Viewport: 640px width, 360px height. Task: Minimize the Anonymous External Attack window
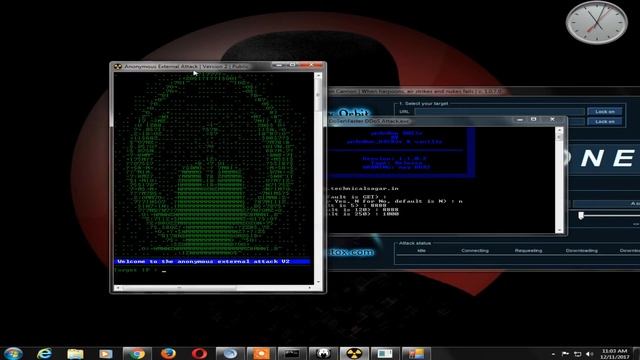(x=279, y=65)
